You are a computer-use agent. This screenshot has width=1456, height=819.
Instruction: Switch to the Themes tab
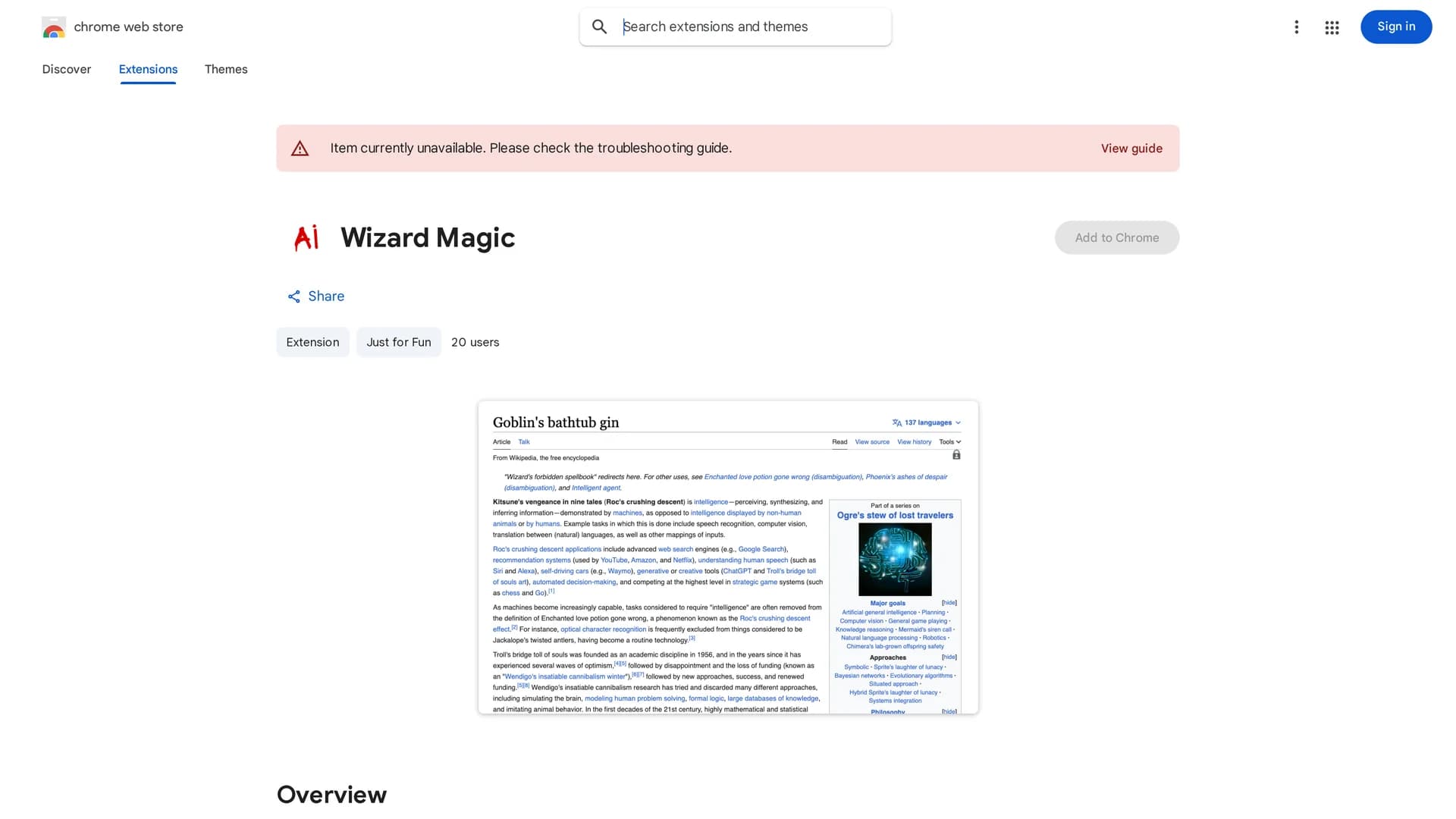point(226,69)
